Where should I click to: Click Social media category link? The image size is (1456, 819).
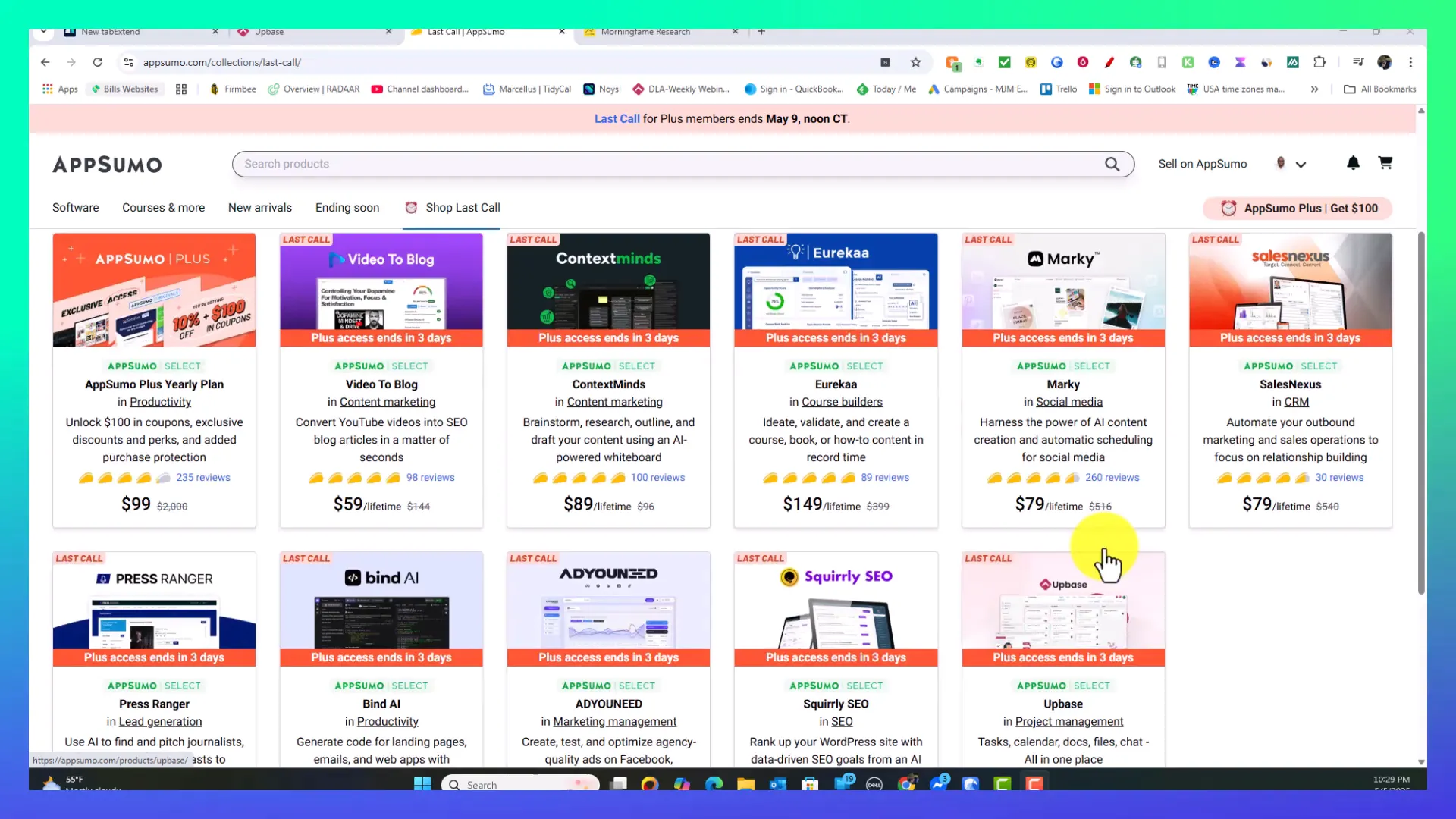pos(1069,403)
